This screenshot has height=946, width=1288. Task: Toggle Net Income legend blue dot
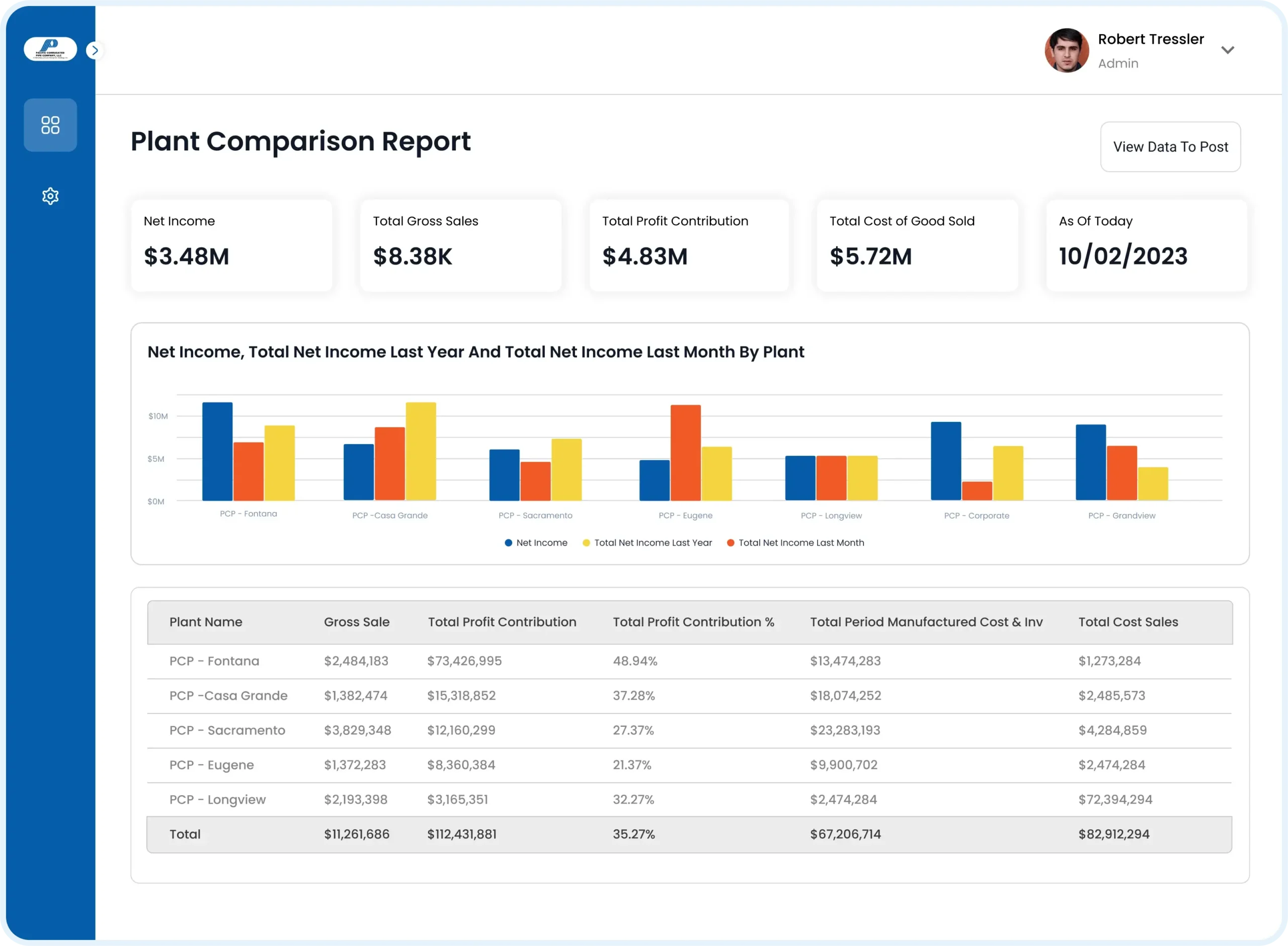pos(508,543)
